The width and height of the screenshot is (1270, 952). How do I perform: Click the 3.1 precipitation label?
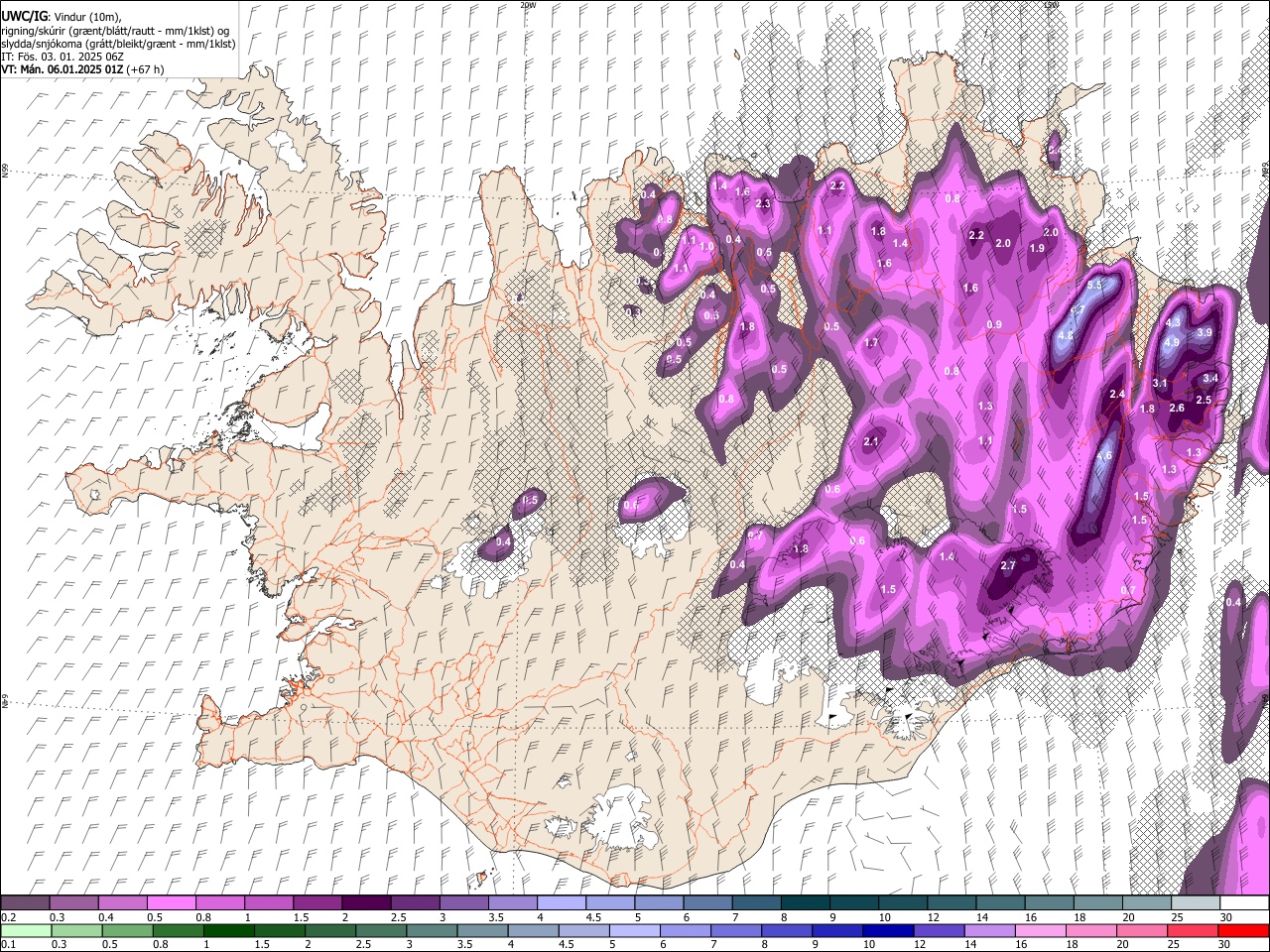coord(1161,383)
